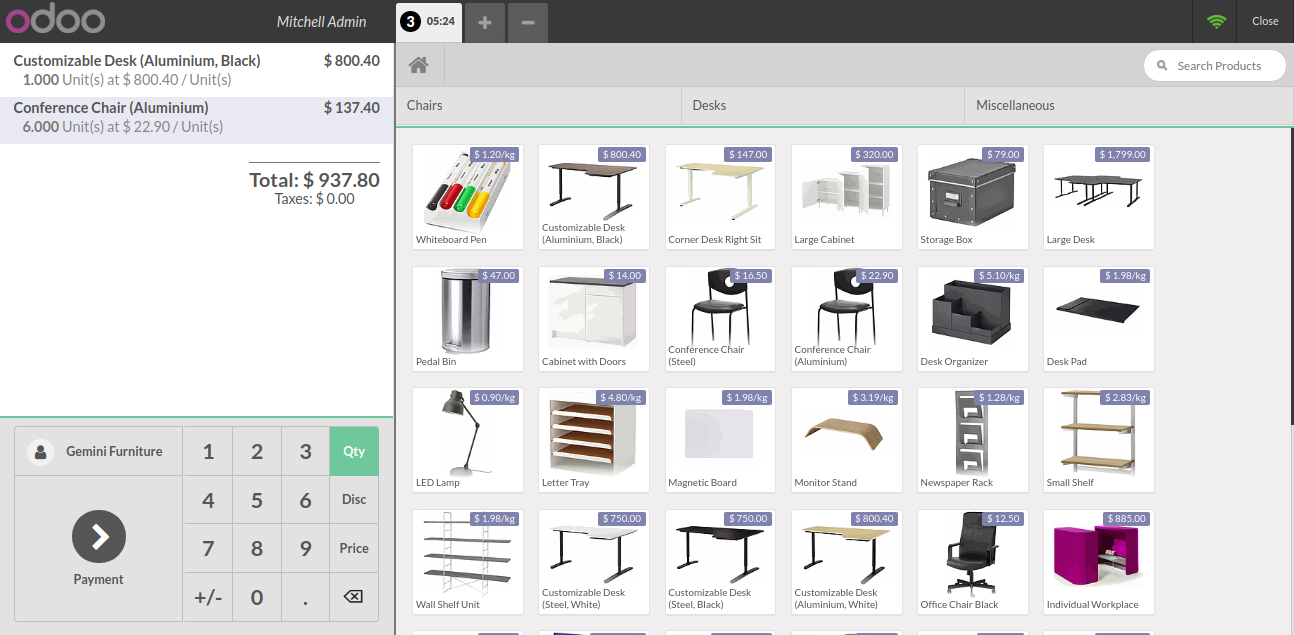Open the Desks category
1294x635 pixels.
(x=823, y=105)
